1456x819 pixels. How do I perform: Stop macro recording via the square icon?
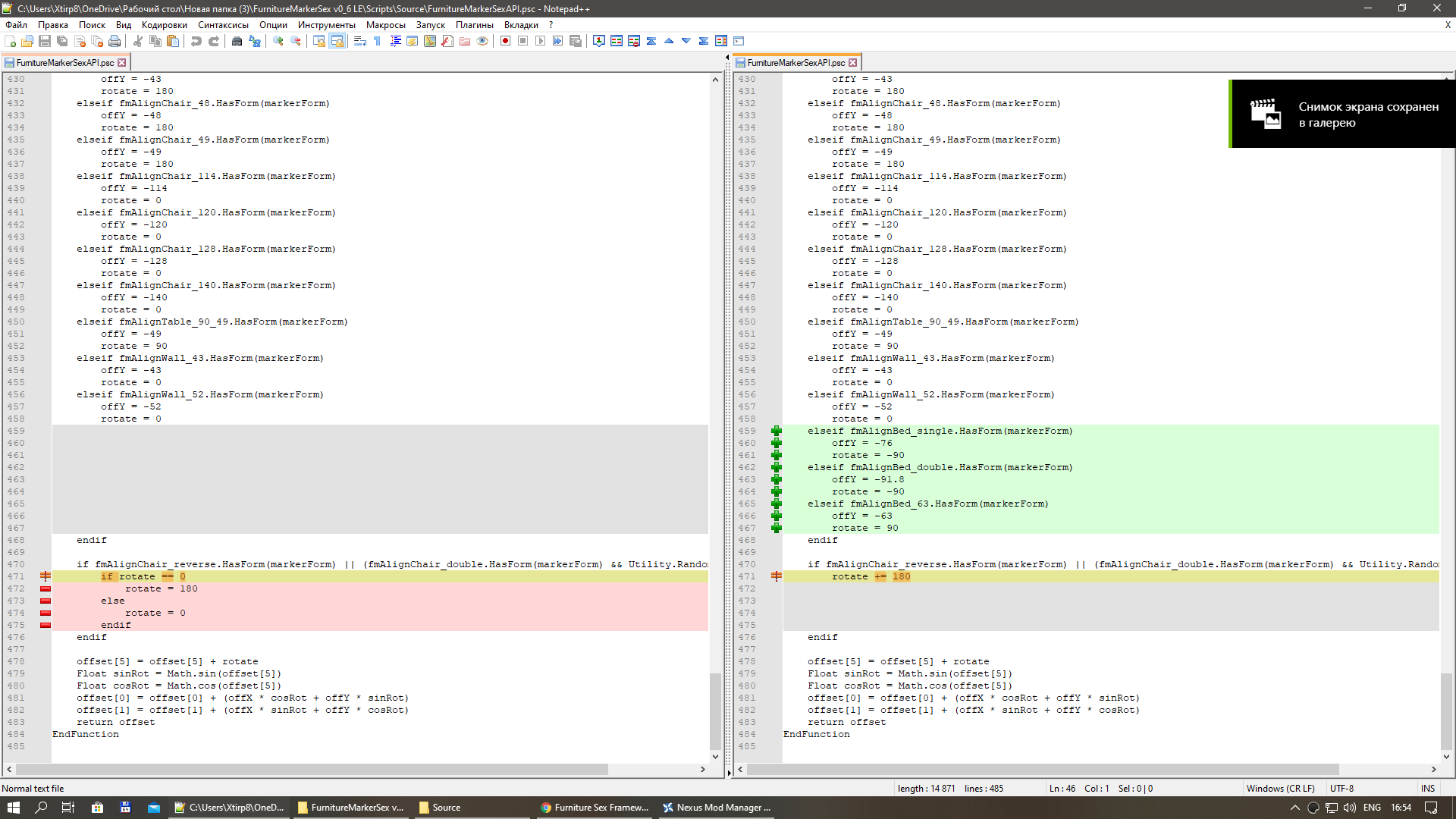click(x=523, y=41)
